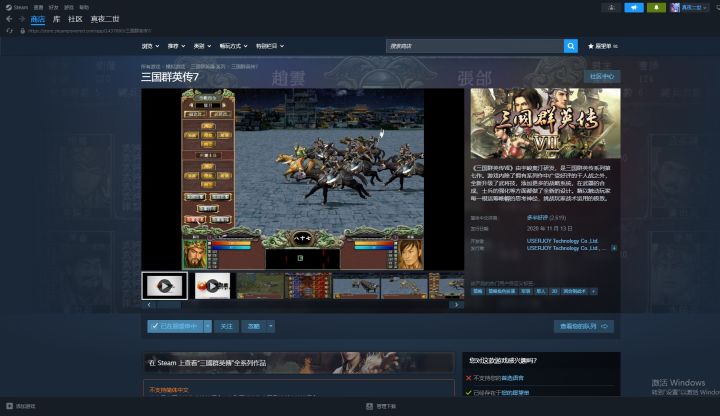Select the fourth thumbnail with red menu screen

(x=308, y=286)
